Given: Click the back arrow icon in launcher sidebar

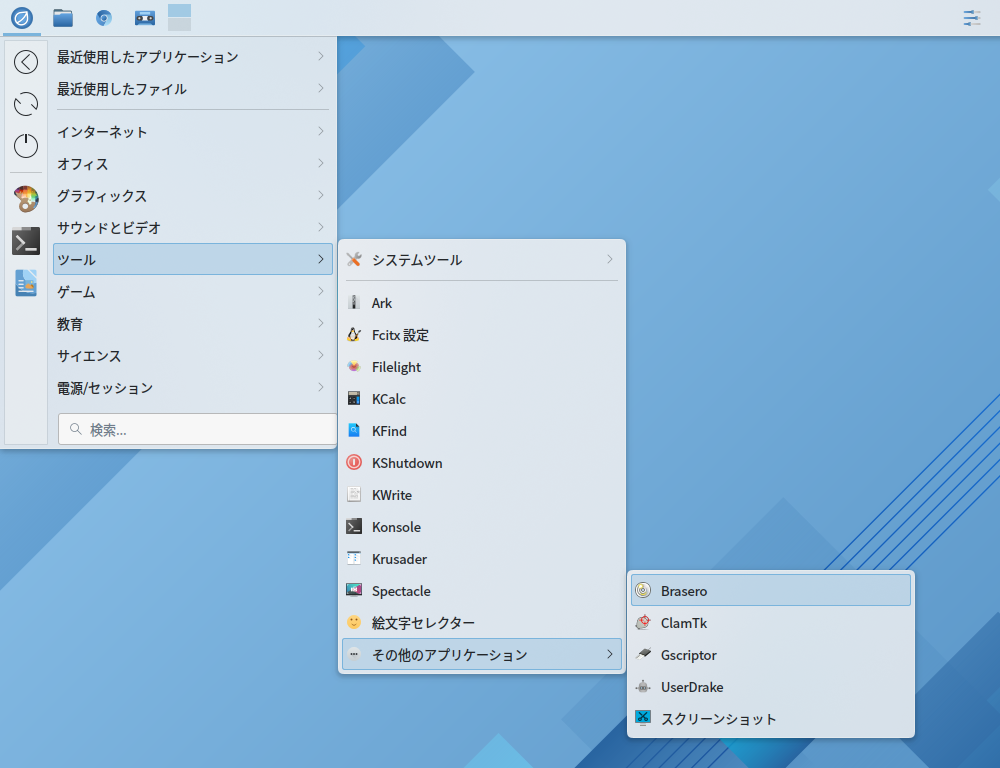Looking at the screenshot, I should click(26, 62).
